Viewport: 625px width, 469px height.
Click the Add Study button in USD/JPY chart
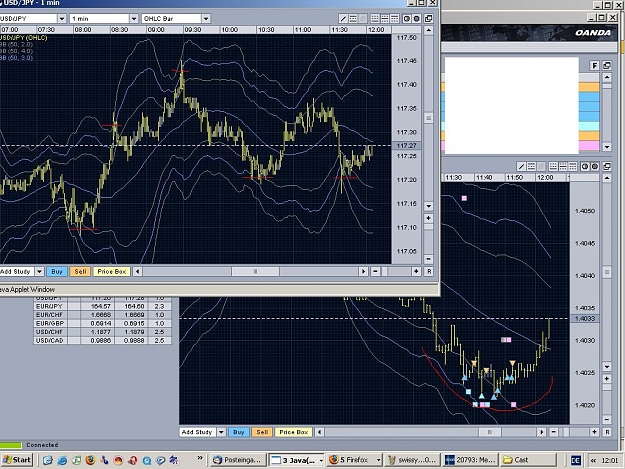16,272
